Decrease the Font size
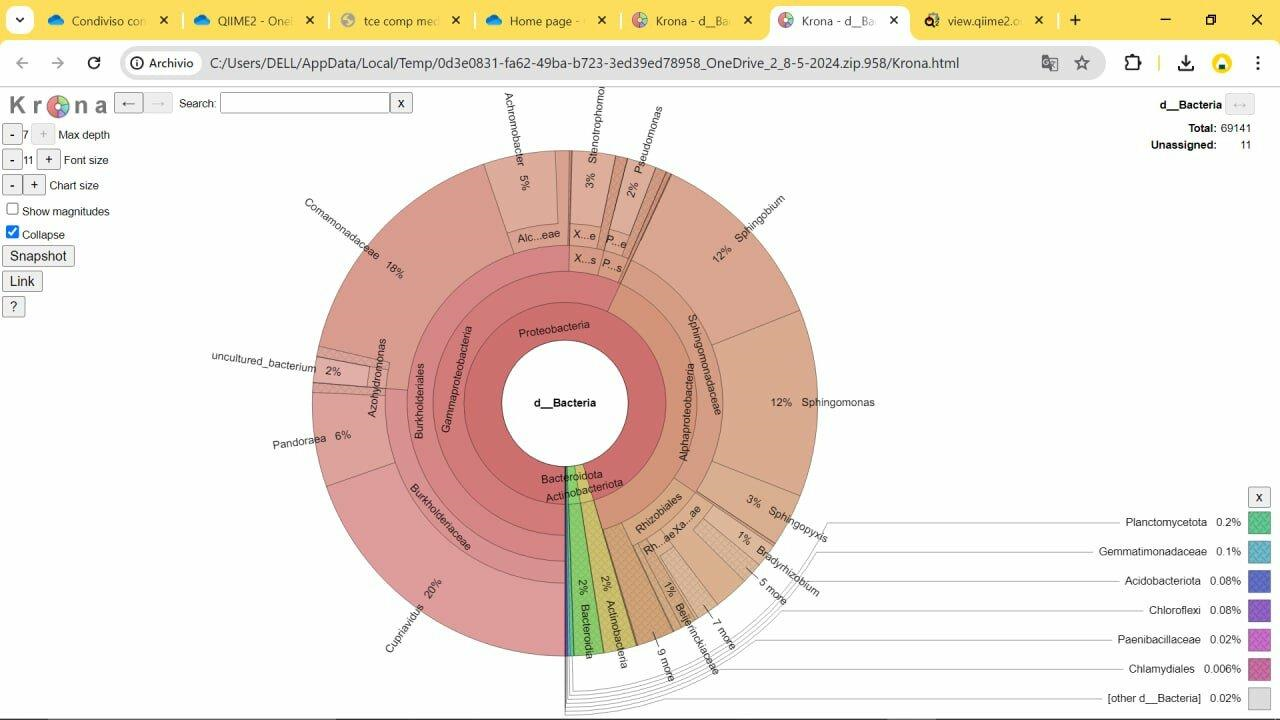Image resolution: width=1280 pixels, height=720 pixels. pyautogui.click(x=12, y=160)
